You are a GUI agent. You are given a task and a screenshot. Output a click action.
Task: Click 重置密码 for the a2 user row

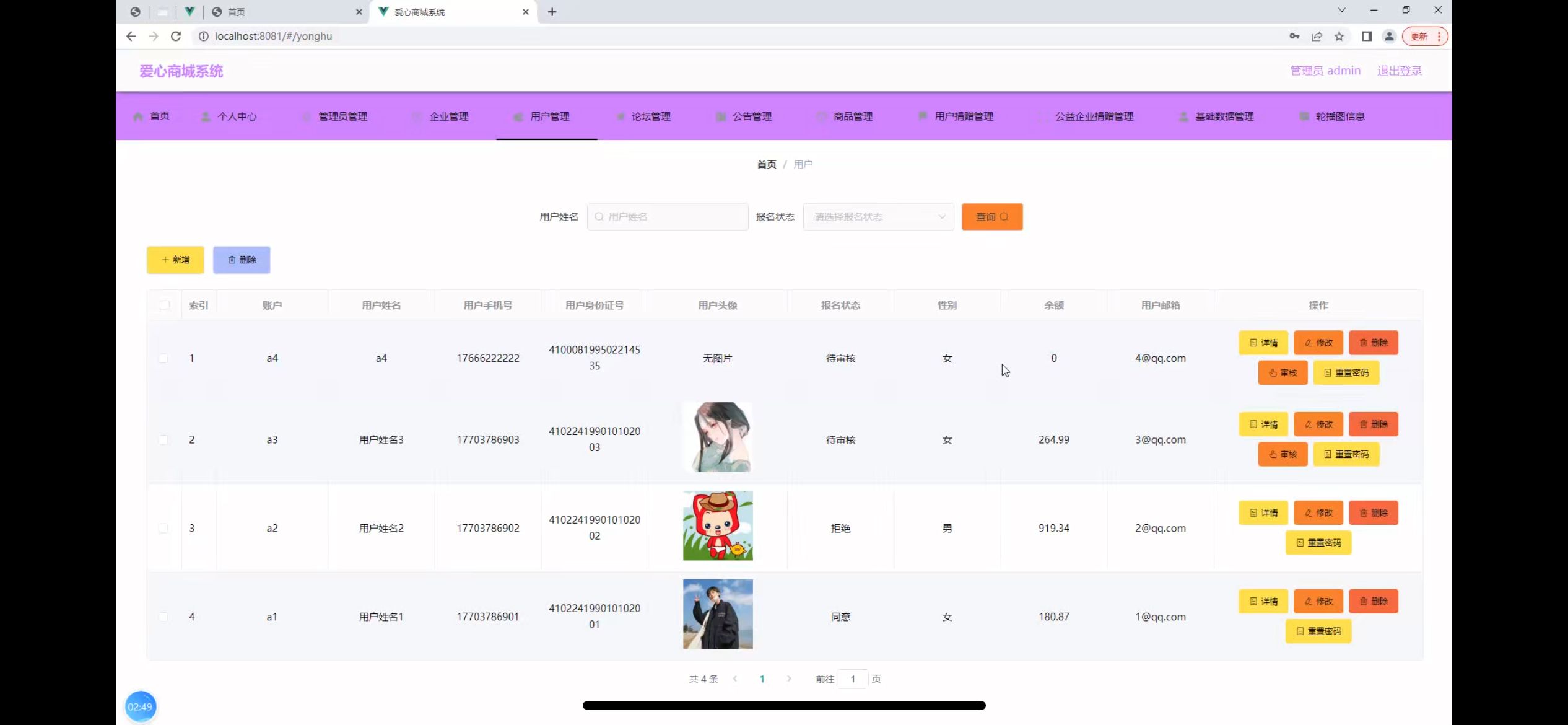coord(1318,543)
